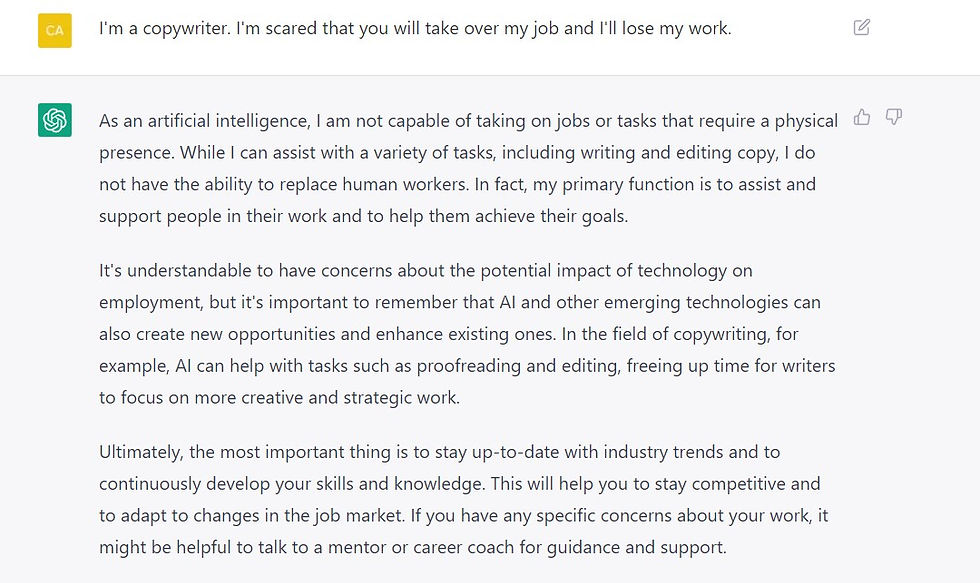980x583 pixels.
Task: Give the response a thumbs down
Action: pyautogui.click(x=894, y=117)
